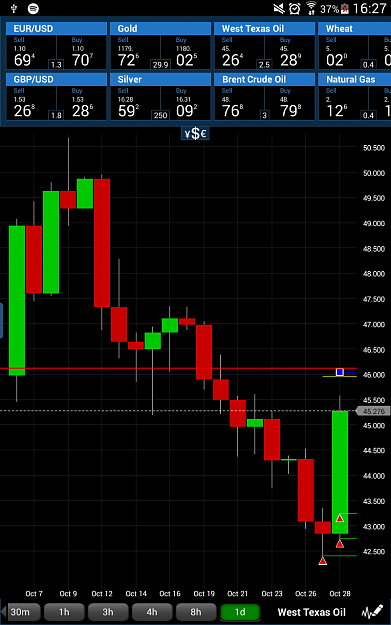391x625 pixels.
Task: Tap Wheat Sell price 5.02
Action: tap(336, 56)
